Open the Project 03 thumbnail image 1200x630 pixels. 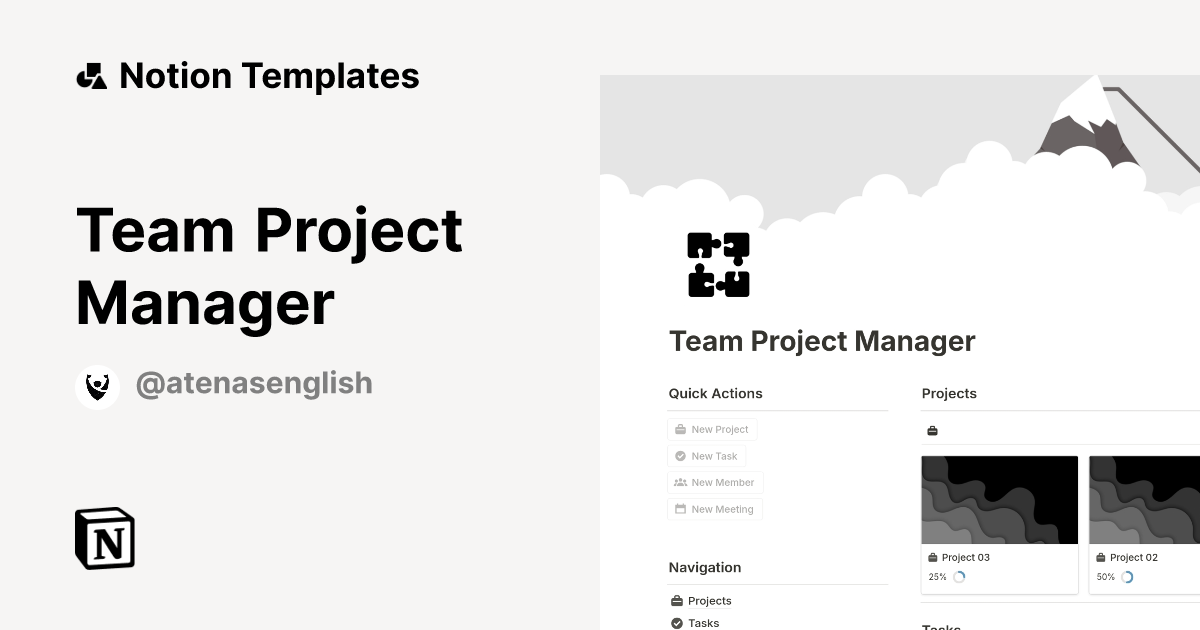click(999, 498)
